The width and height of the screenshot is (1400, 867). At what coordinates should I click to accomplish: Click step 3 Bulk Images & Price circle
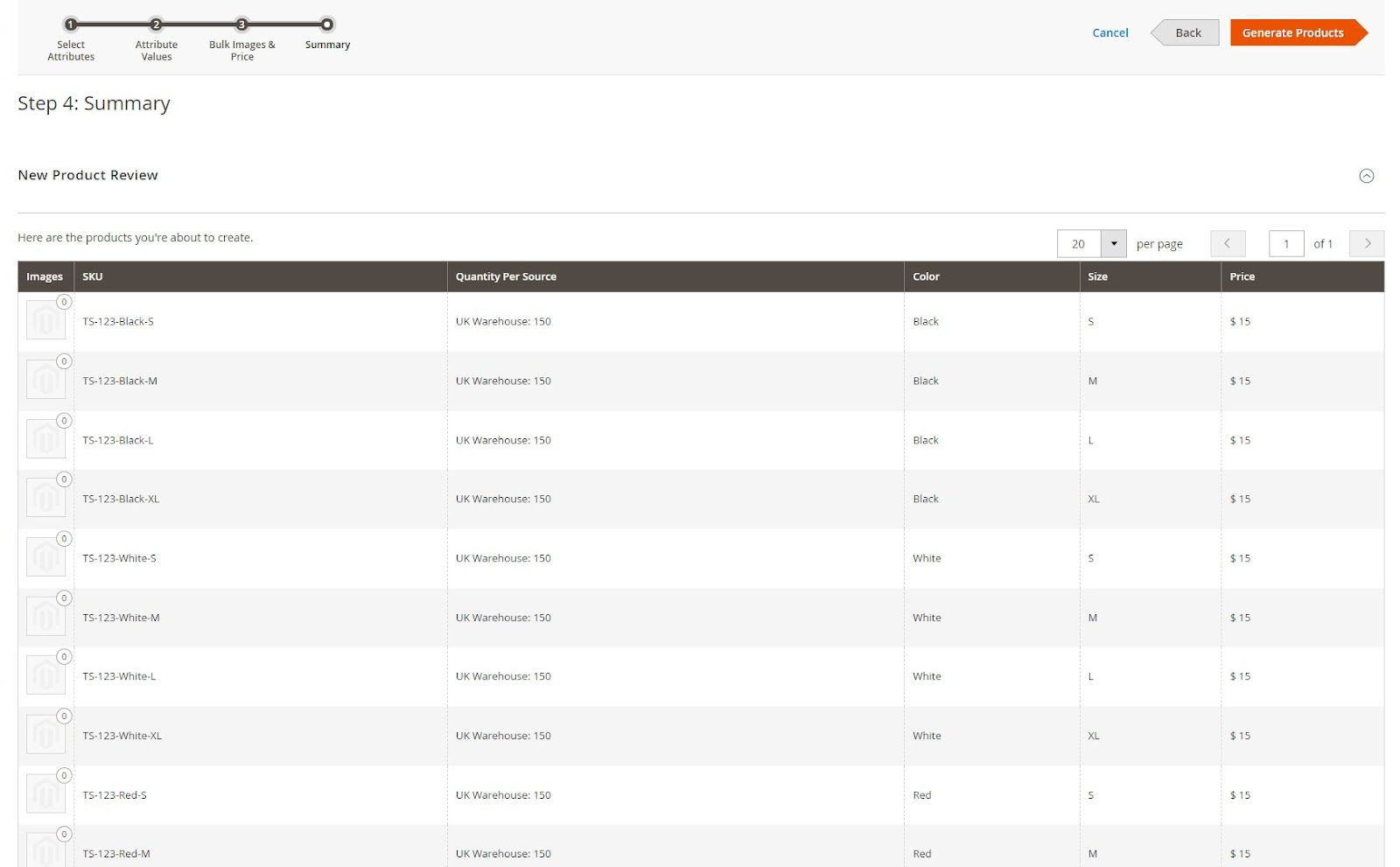pyautogui.click(x=241, y=25)
